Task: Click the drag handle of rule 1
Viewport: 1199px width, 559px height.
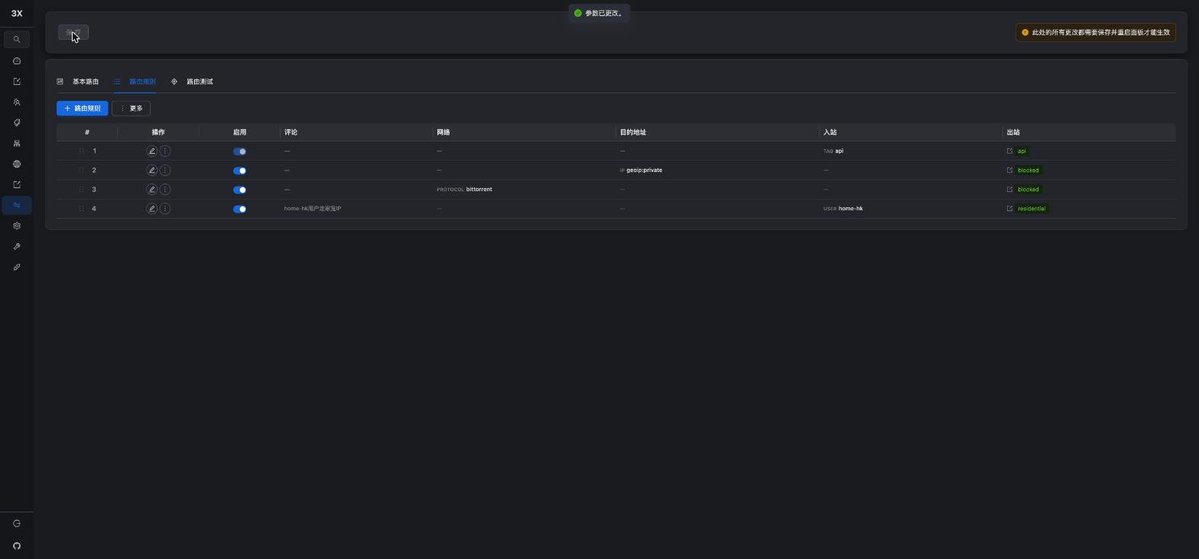Action: [82, 151]
